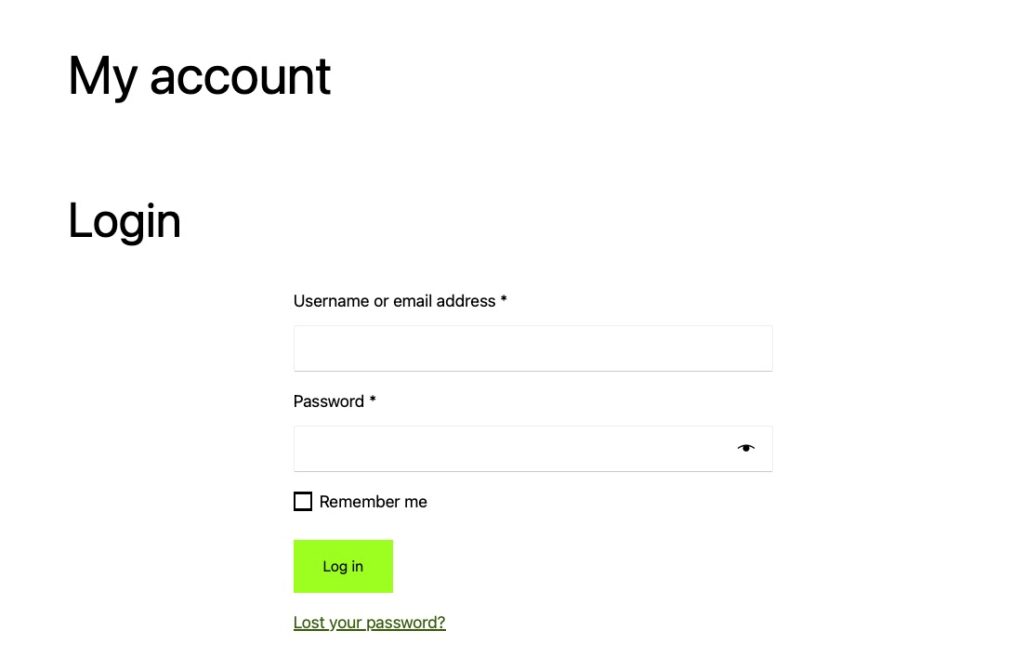Click the My account page heading
This screenshot has width=1024, height=670.
199,76
